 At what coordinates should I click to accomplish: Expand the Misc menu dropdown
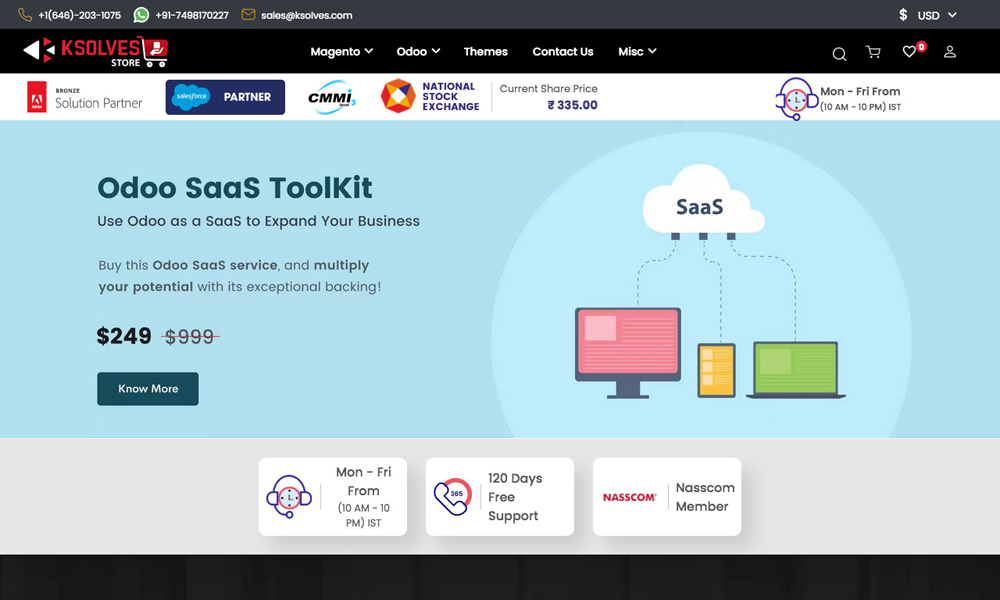tap(637, 51)
